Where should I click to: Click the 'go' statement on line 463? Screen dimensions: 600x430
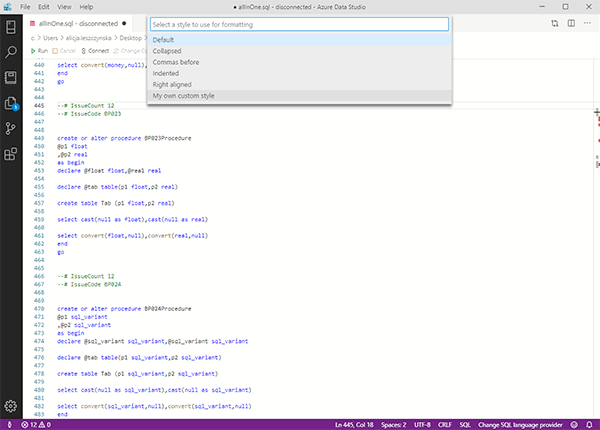60,252
